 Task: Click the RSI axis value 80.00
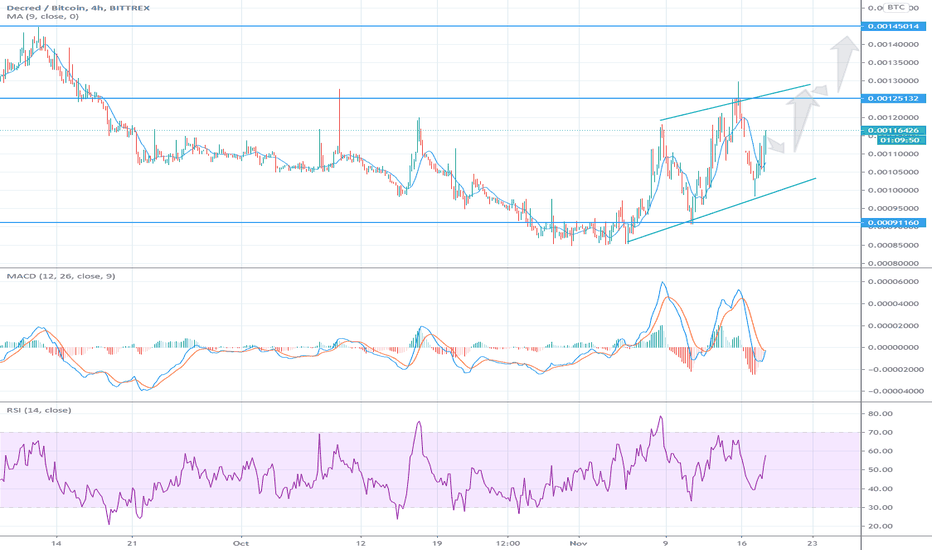880,413
